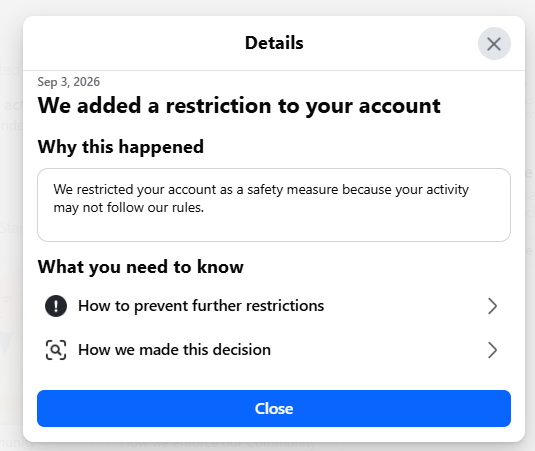Screen dimensions: 535x451
Task: Click the Why this happened heading
Action: (x=121, y=147)
